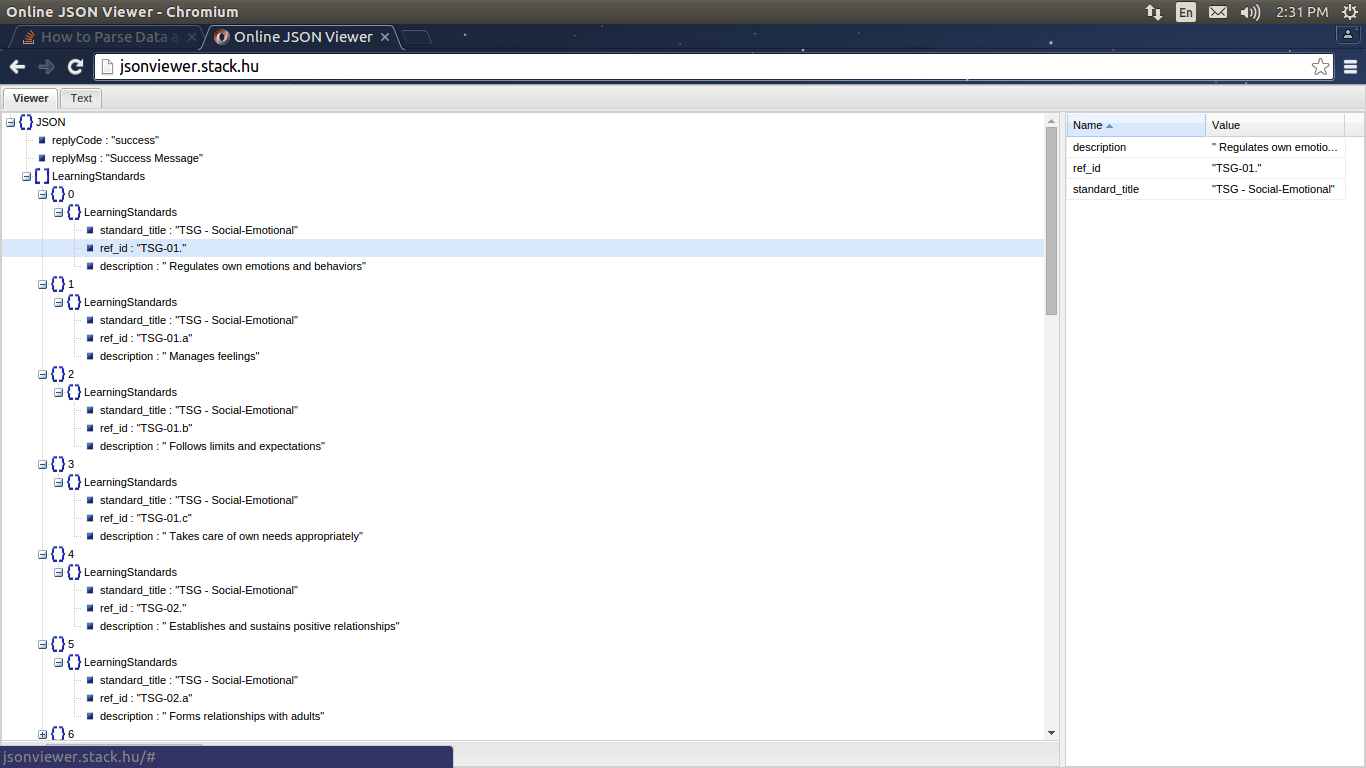Viewport: 1366px width, 768px height.
Task: Collapse array item 2
Action: point(43,374)
